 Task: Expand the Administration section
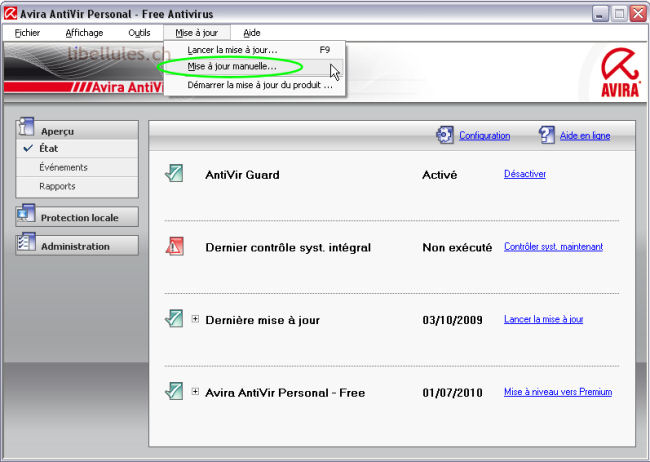pos(77,246)
